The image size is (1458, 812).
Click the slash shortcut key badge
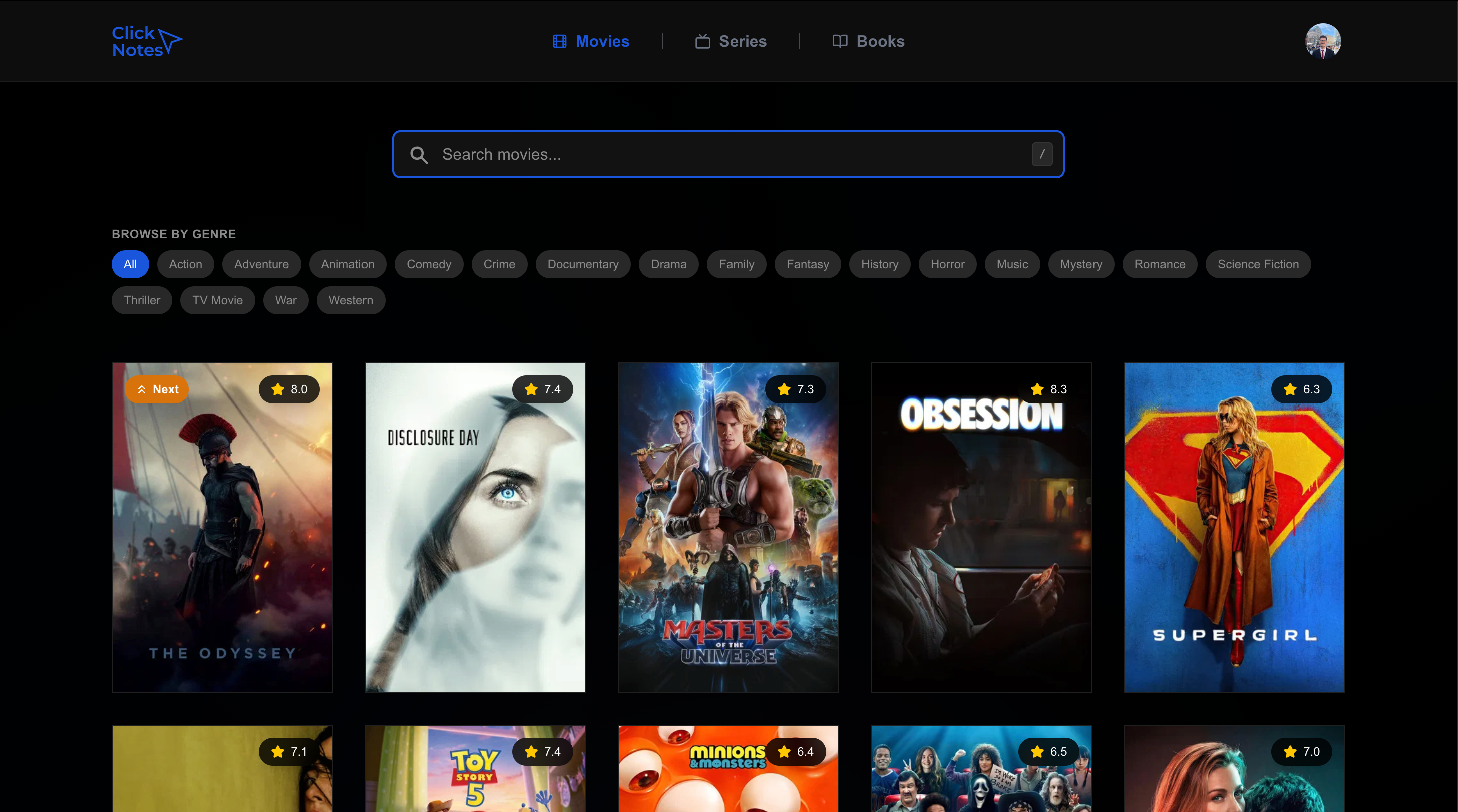tap(1042, 154)
